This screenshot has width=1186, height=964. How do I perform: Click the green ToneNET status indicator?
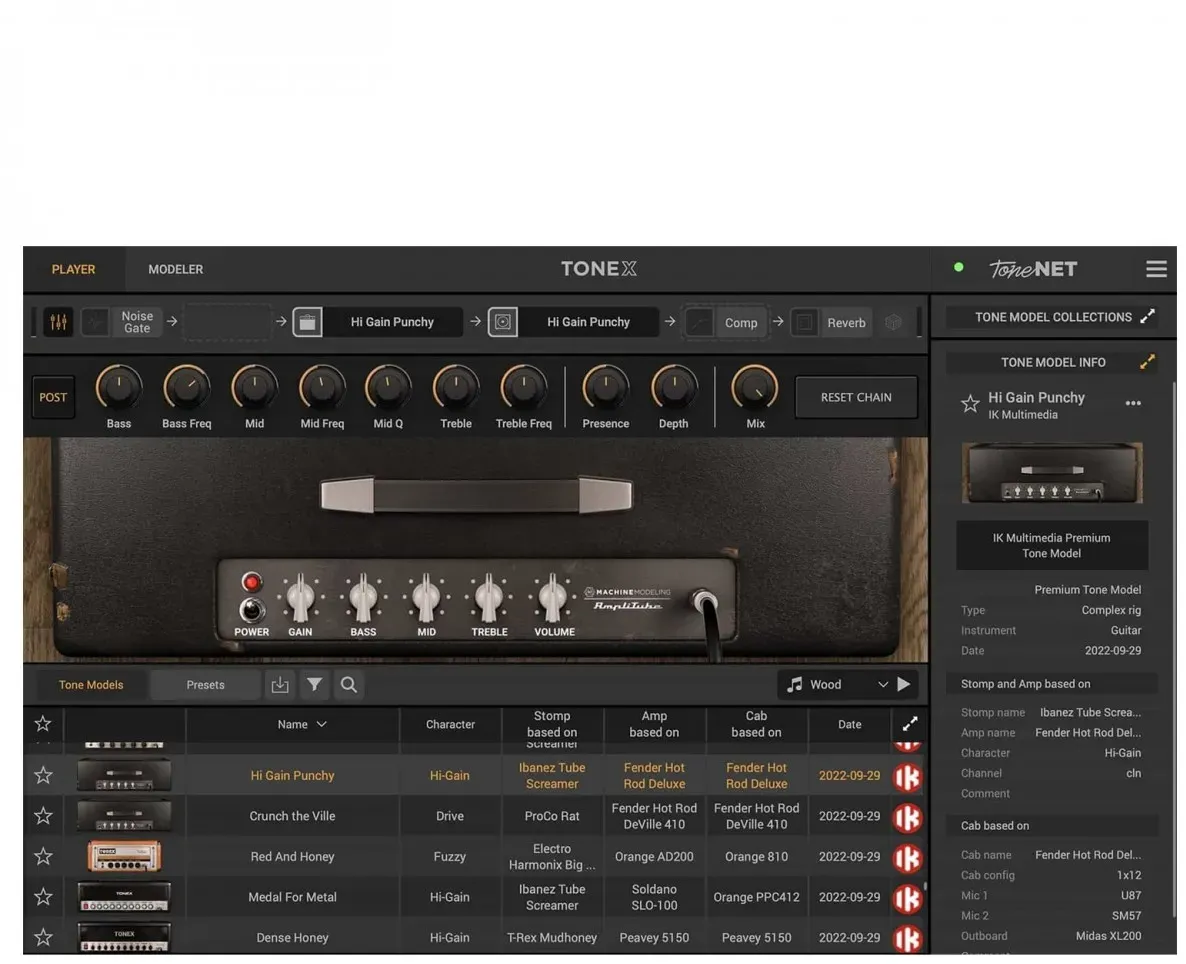click(x=958, y=267)
